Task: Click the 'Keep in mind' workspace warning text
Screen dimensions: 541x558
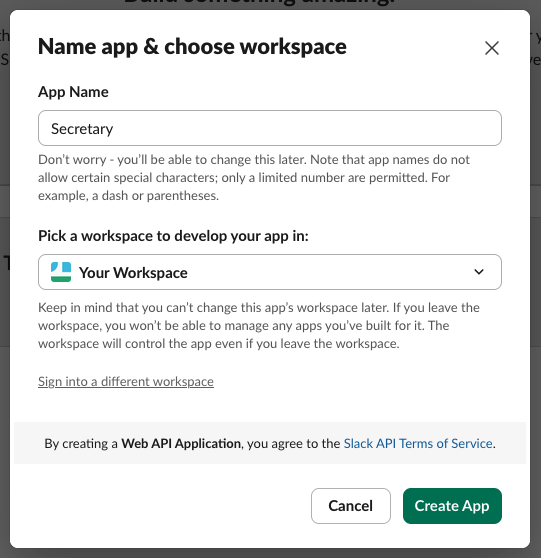Action: click(x=259, y=326)
